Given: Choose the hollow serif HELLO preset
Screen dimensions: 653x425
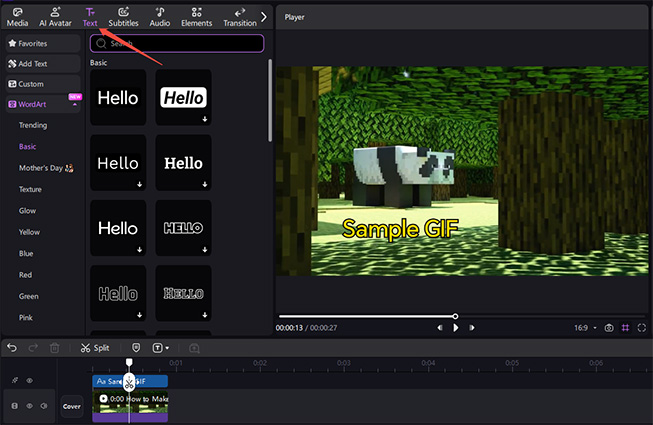Looking at the screenshot, I should click(x=183, y=293).
